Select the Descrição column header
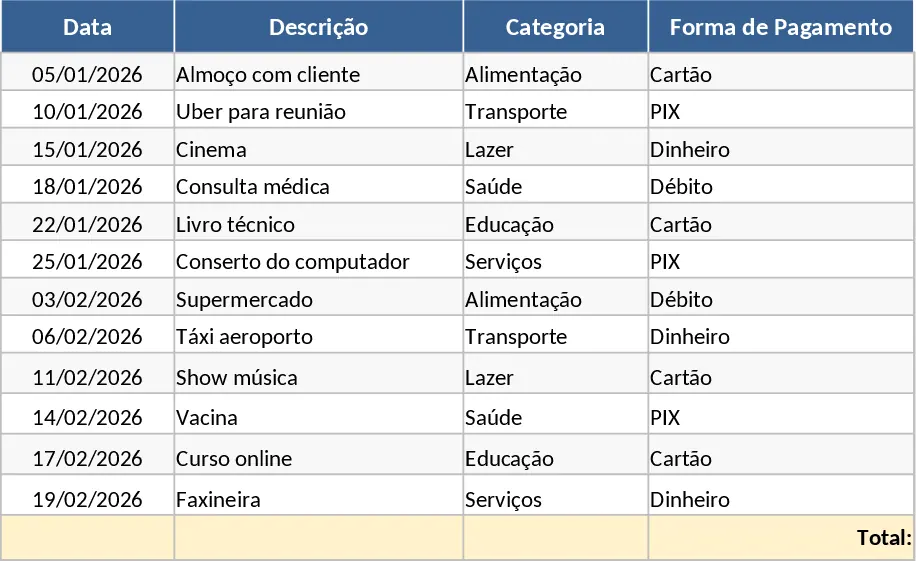The height and width of the screenshot is (561, 916). [318, 27]
